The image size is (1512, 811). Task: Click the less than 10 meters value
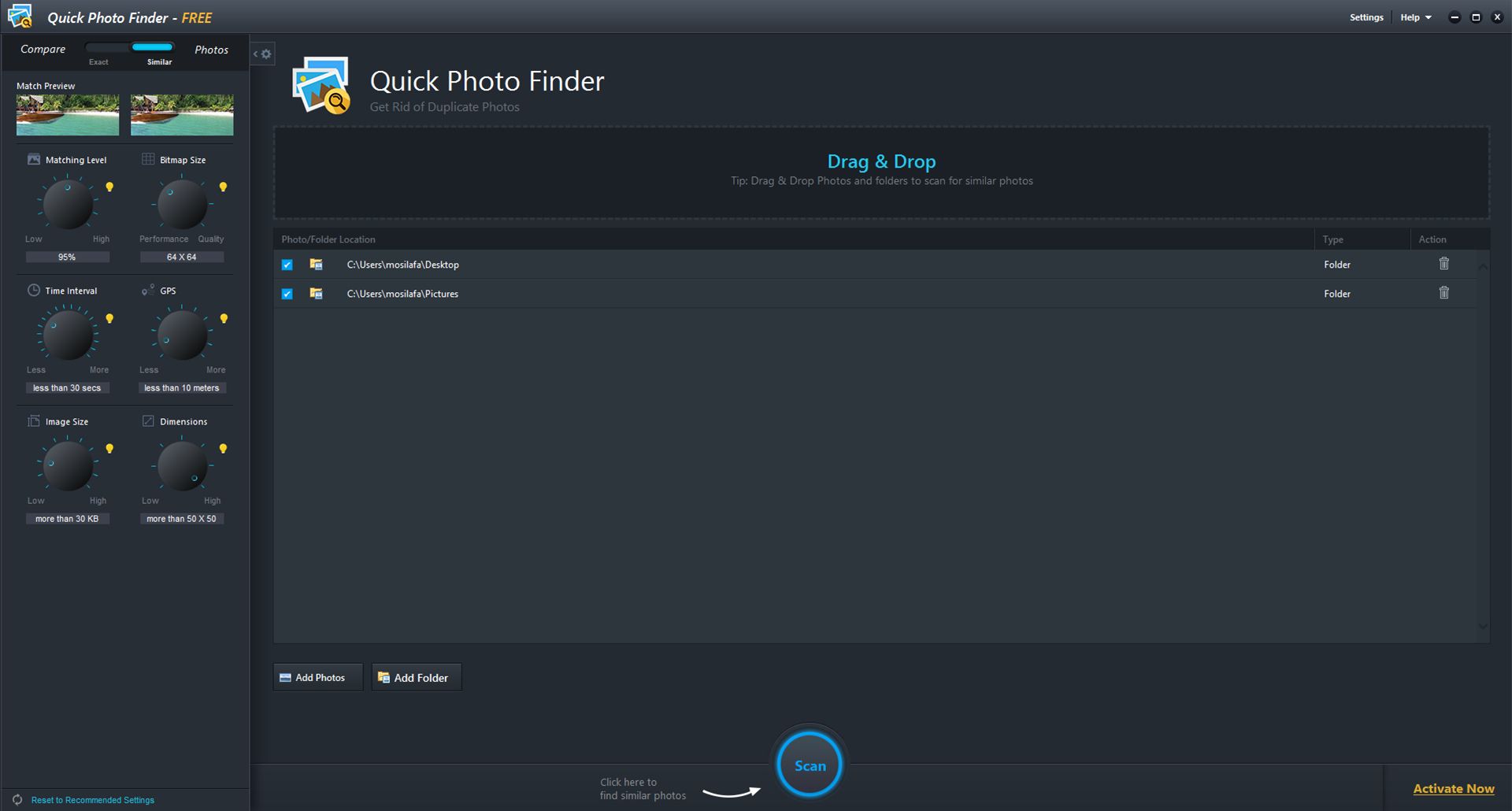coord(182,387)
